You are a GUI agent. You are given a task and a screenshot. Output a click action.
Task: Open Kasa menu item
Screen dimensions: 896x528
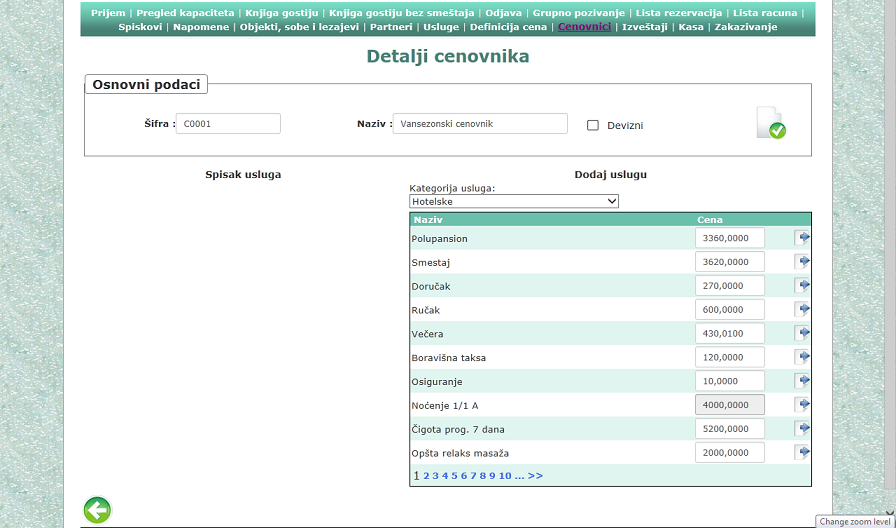click(x=691, y=27)
